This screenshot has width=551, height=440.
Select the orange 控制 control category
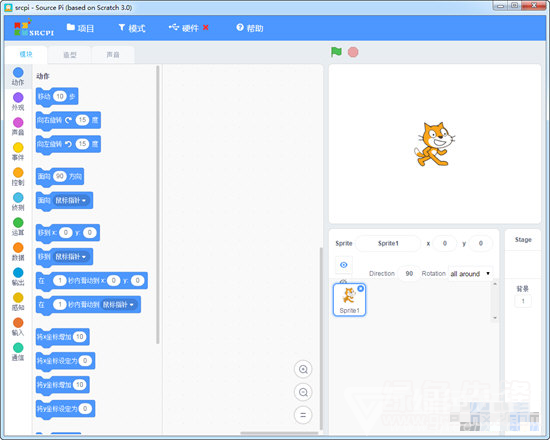click(x=18, y=177)
